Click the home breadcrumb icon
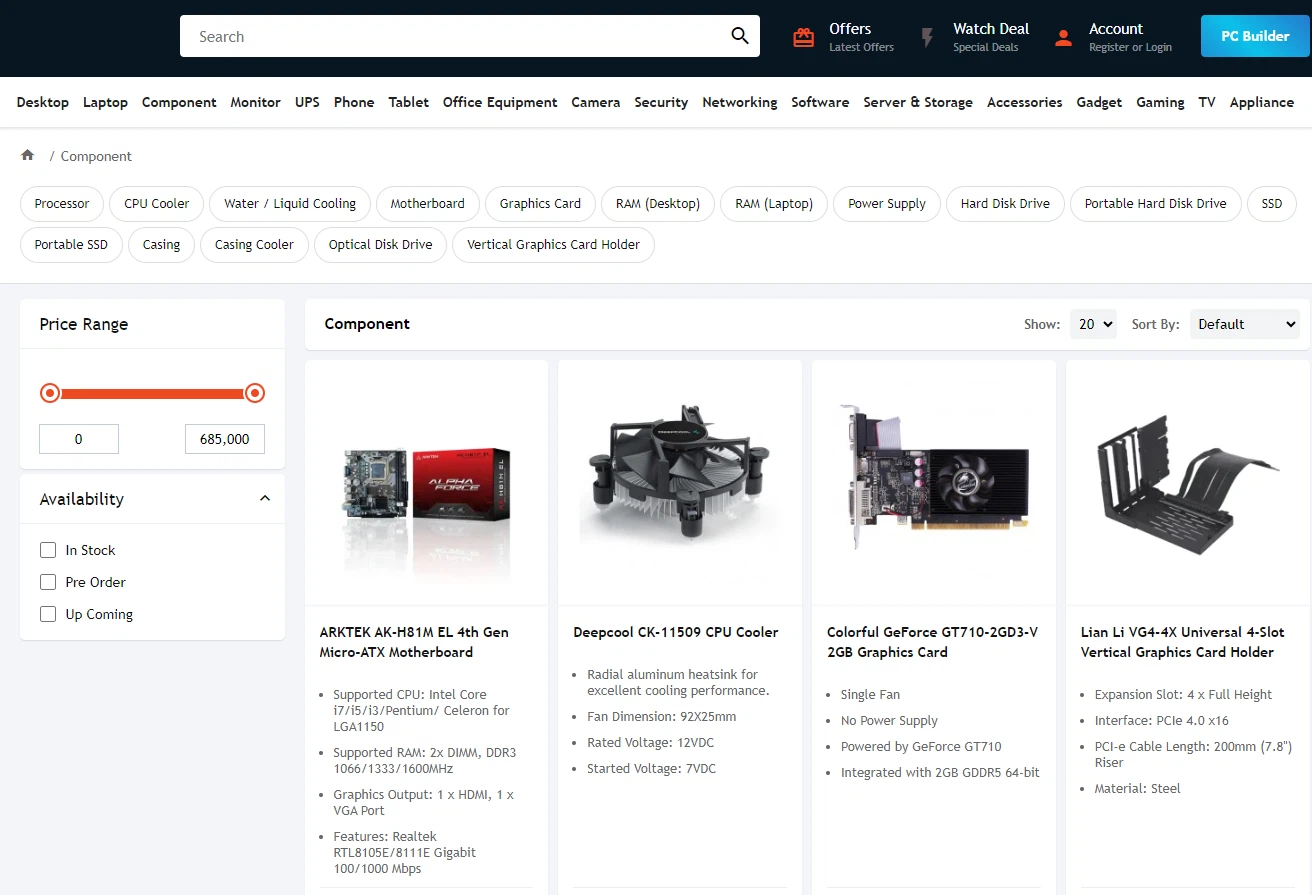Viewport: 1312px width, 895px height. (28, 155)
